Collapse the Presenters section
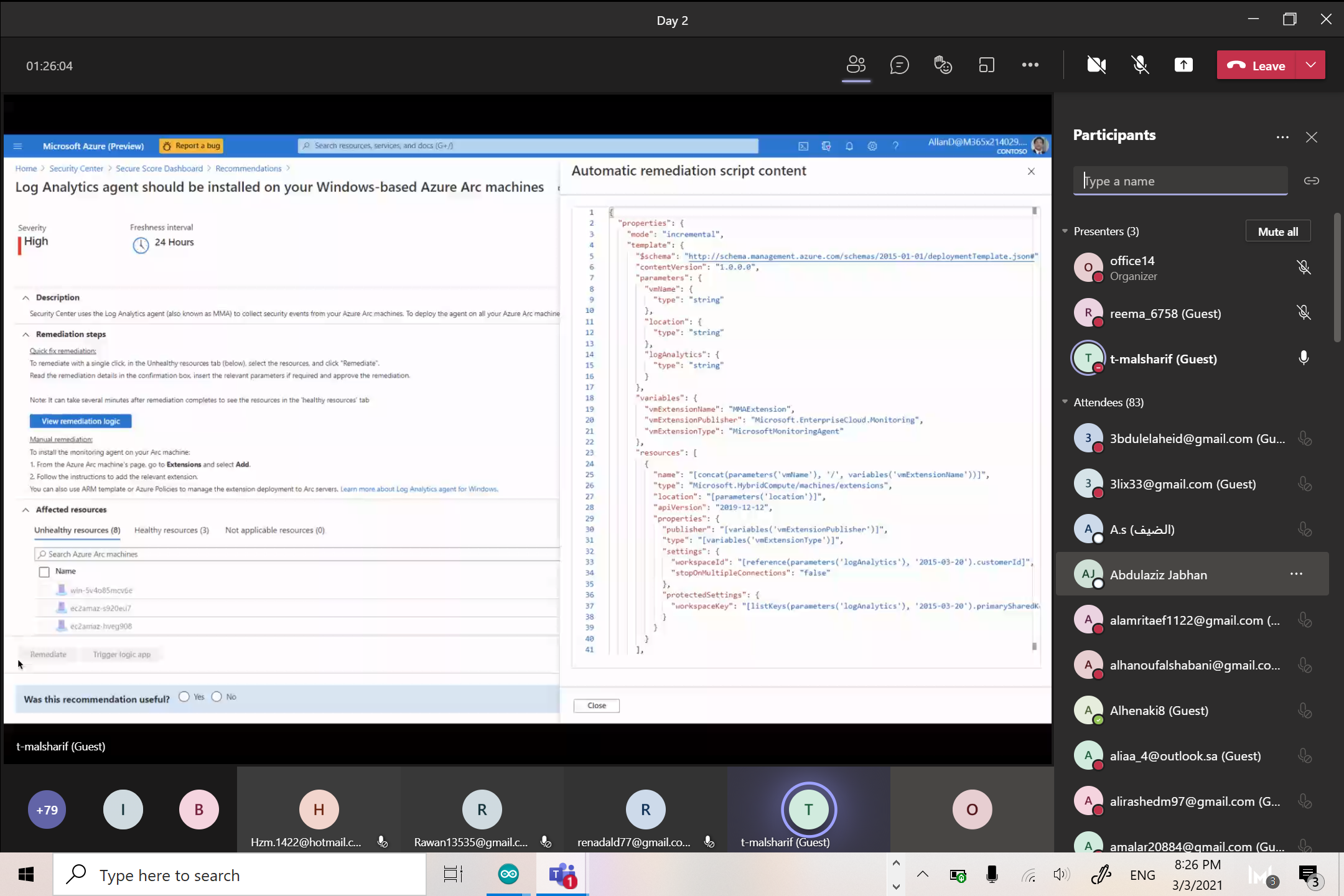1344x896 pixels. click(1065, 231)
